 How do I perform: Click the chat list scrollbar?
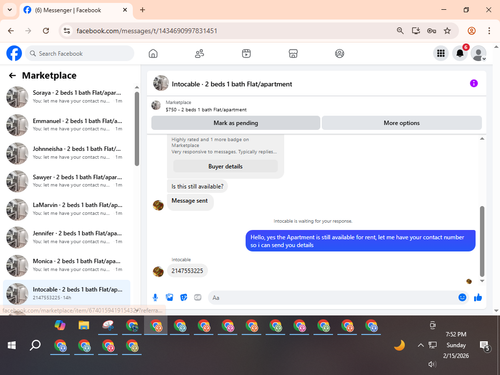coord(137,128)
